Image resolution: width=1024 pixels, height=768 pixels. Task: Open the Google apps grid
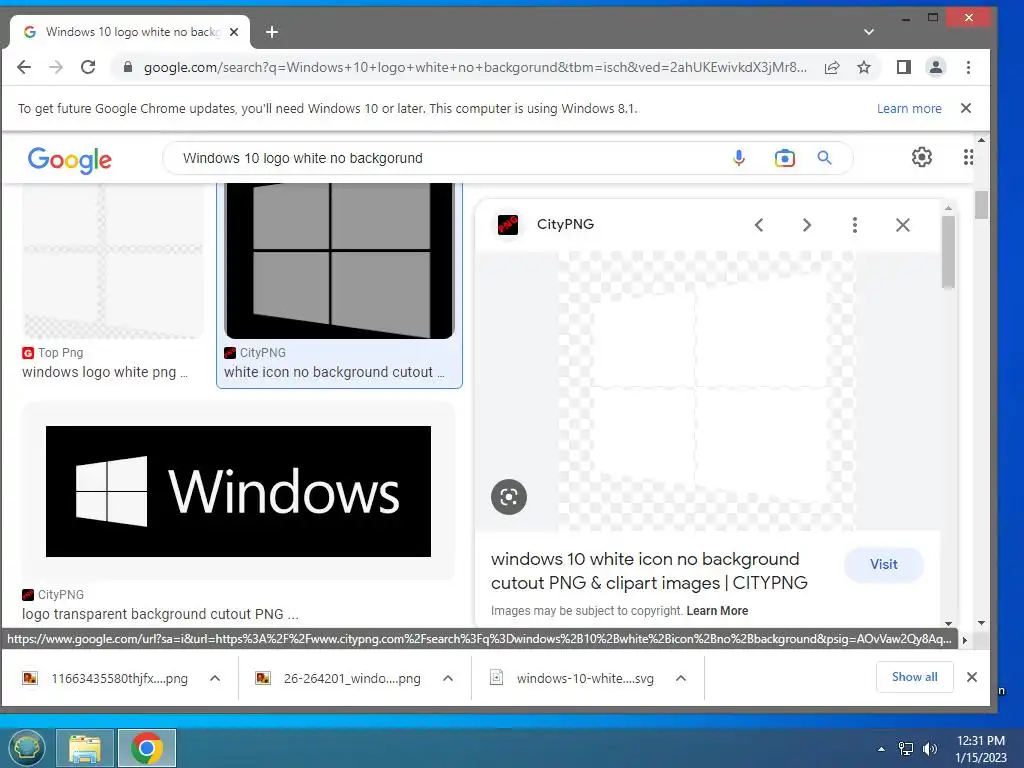[x=968, y=157]
